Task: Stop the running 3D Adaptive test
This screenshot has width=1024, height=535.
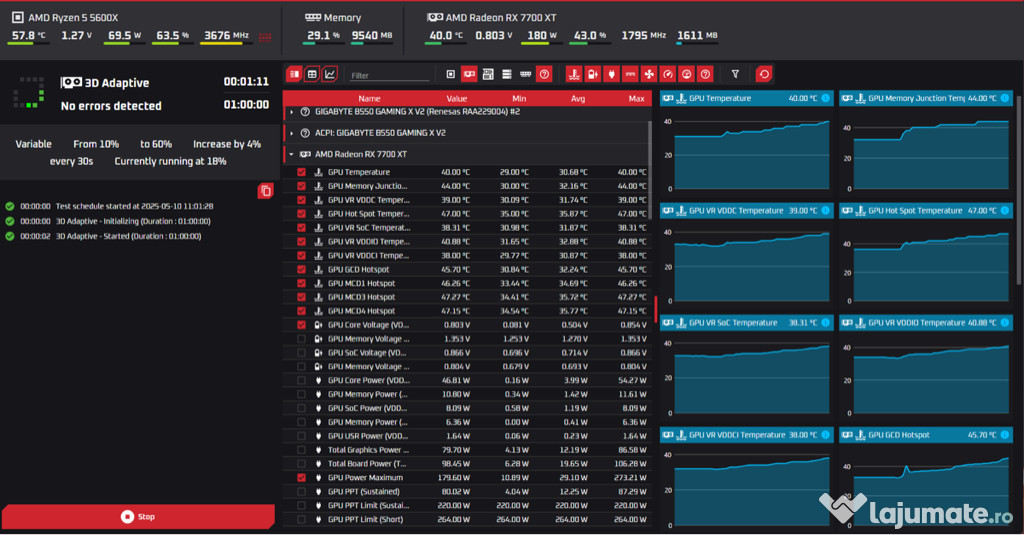Action: click(138, 517)
